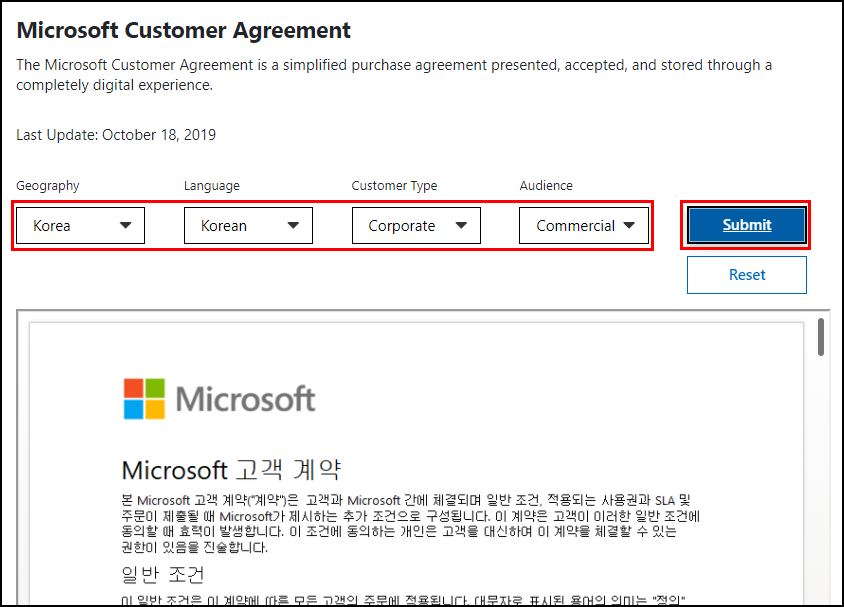Click the document viewer scrollbar thumb

821,337
